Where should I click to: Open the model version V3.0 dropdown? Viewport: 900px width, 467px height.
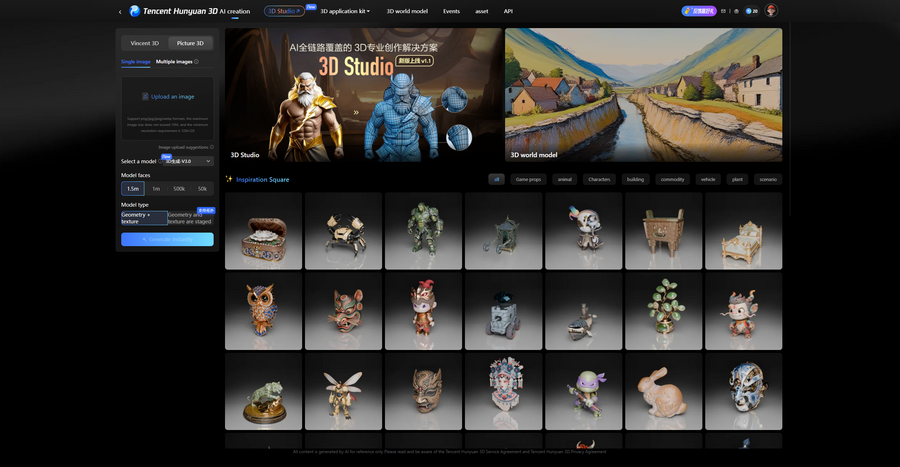(188, 161)
